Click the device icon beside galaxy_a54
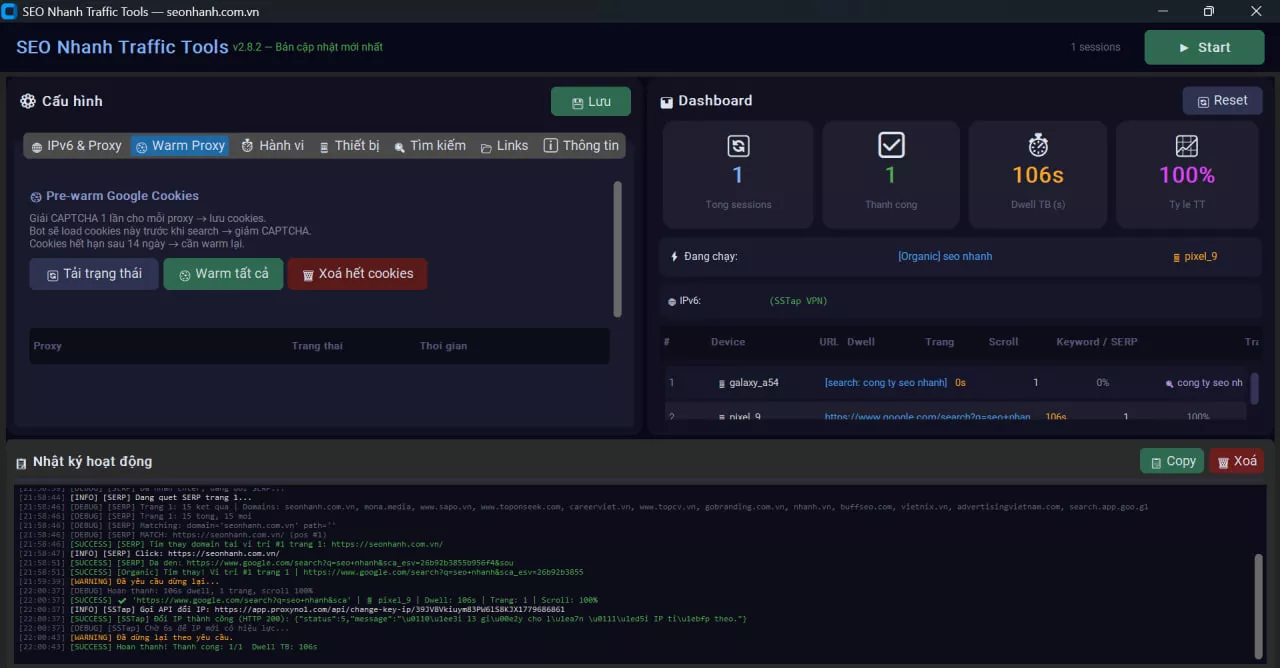 [722, 383]
